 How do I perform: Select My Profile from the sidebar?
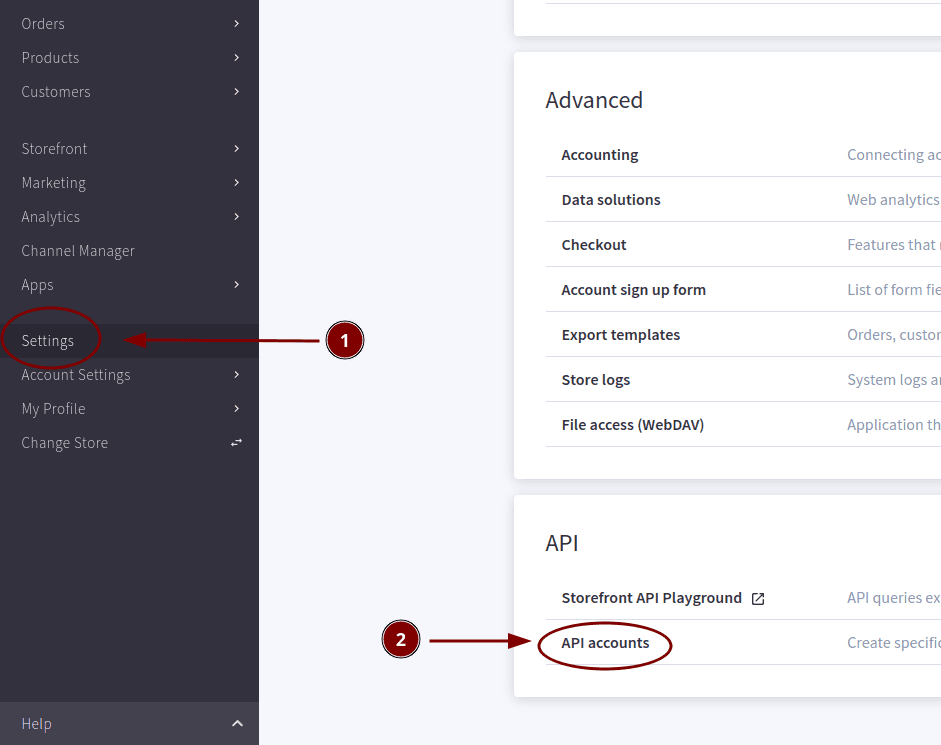53,408
